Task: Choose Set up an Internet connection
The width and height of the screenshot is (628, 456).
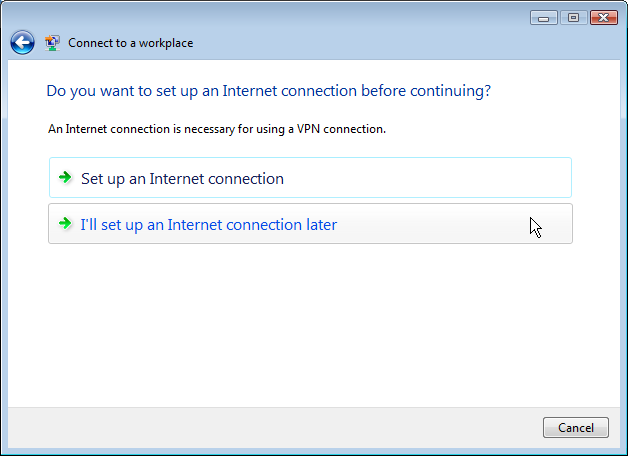Action: click(310, 177)
